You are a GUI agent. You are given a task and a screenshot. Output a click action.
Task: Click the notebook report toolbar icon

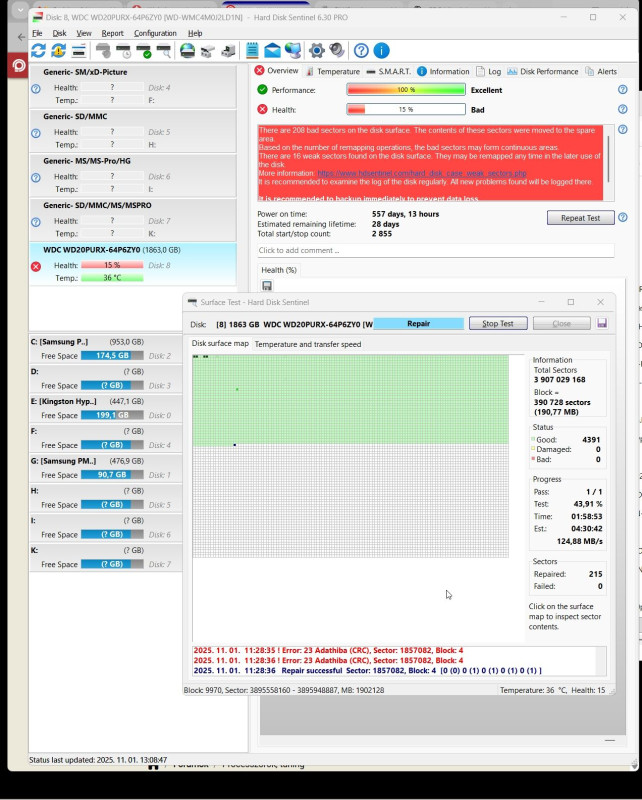[252, 51]
